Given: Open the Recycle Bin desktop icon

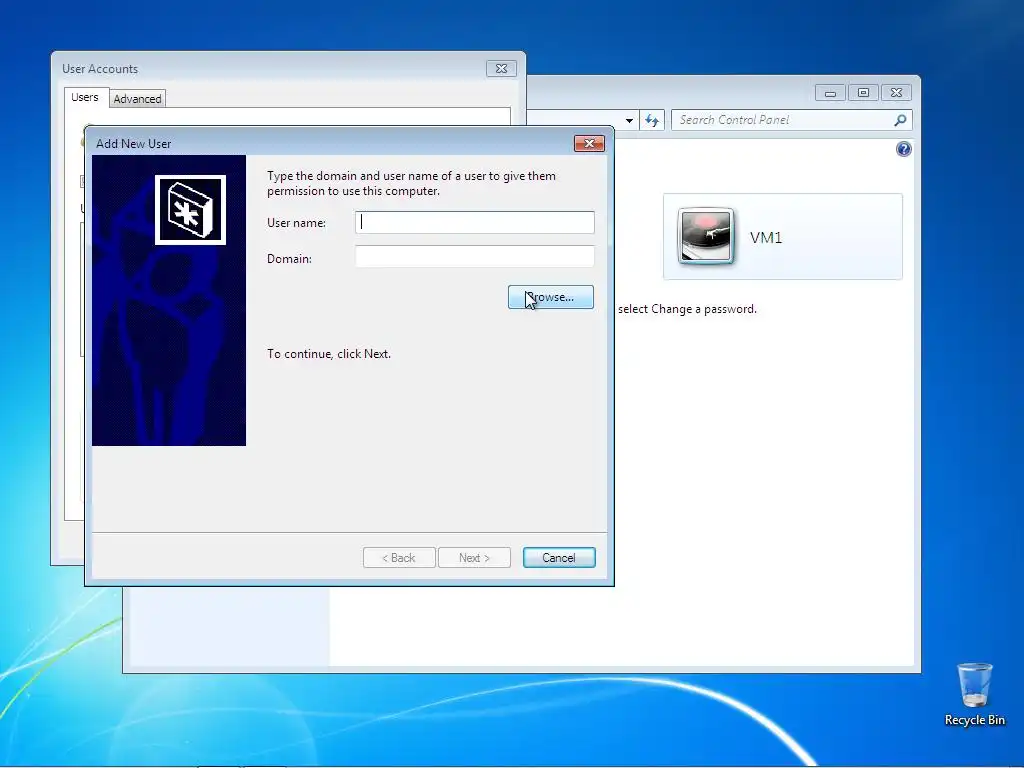Looking at the screenshot, I should (x=974, y=694).
